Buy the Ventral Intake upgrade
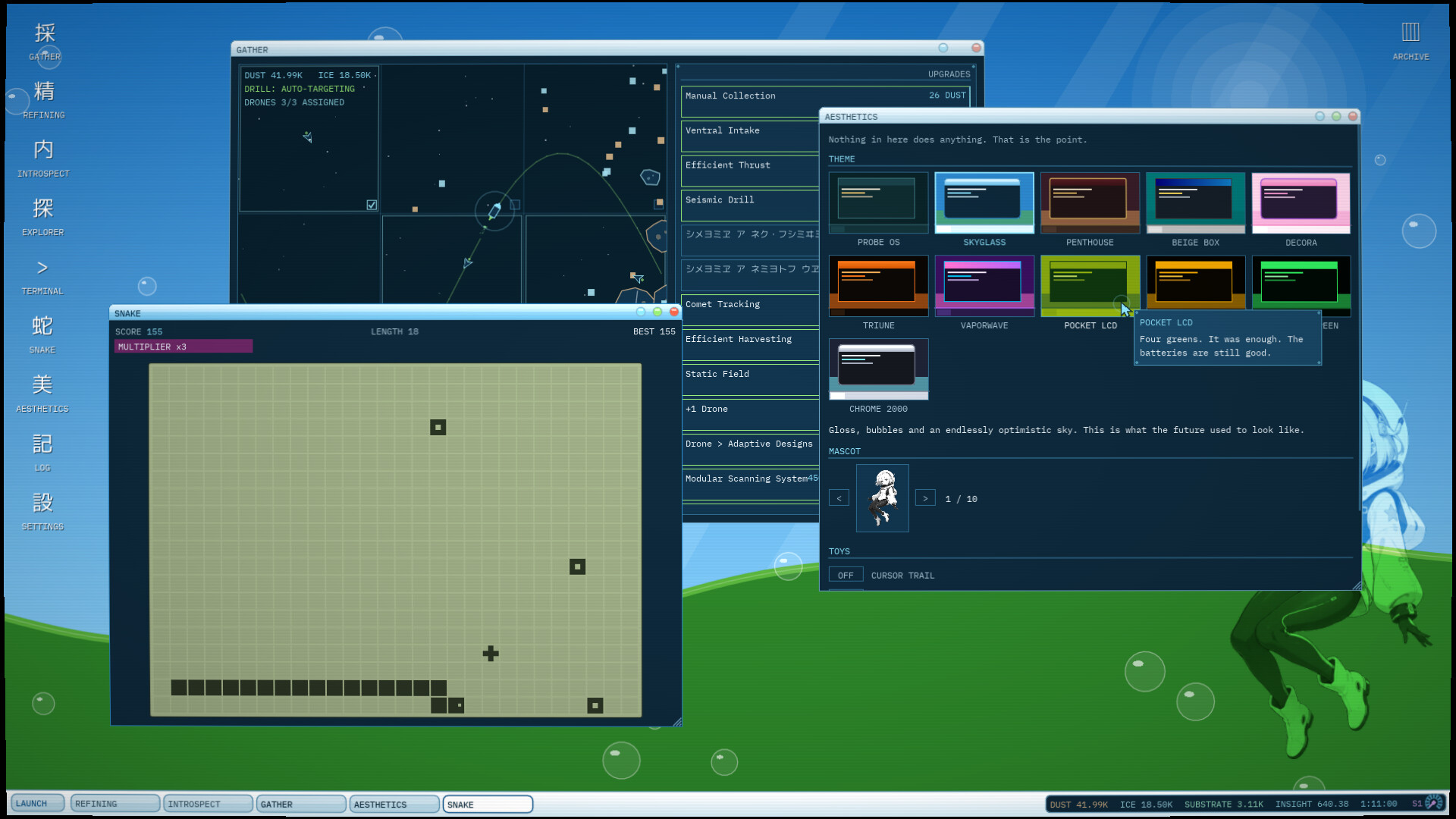This screenshot has height=819, width=1456. [750, 136]
